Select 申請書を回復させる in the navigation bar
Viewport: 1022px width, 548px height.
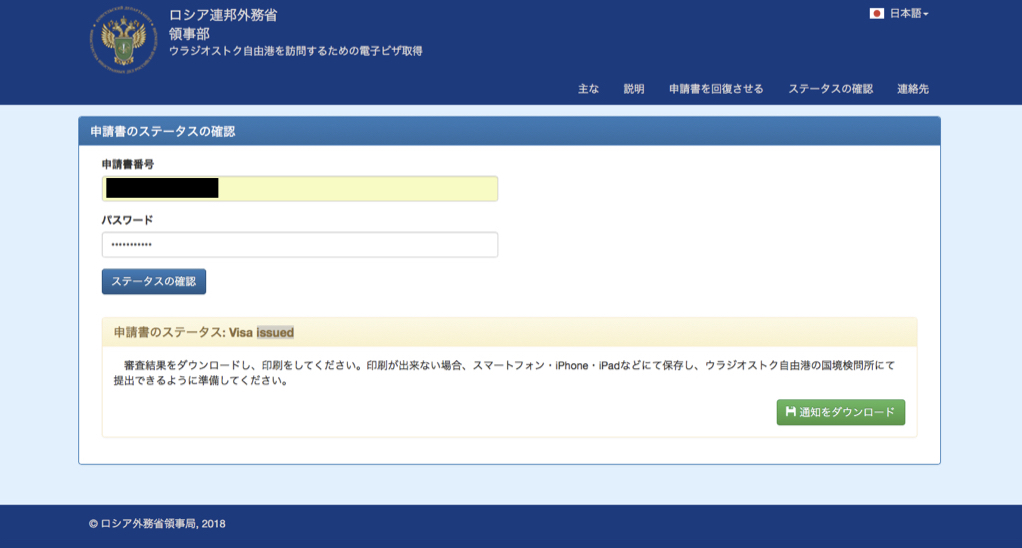716,89
